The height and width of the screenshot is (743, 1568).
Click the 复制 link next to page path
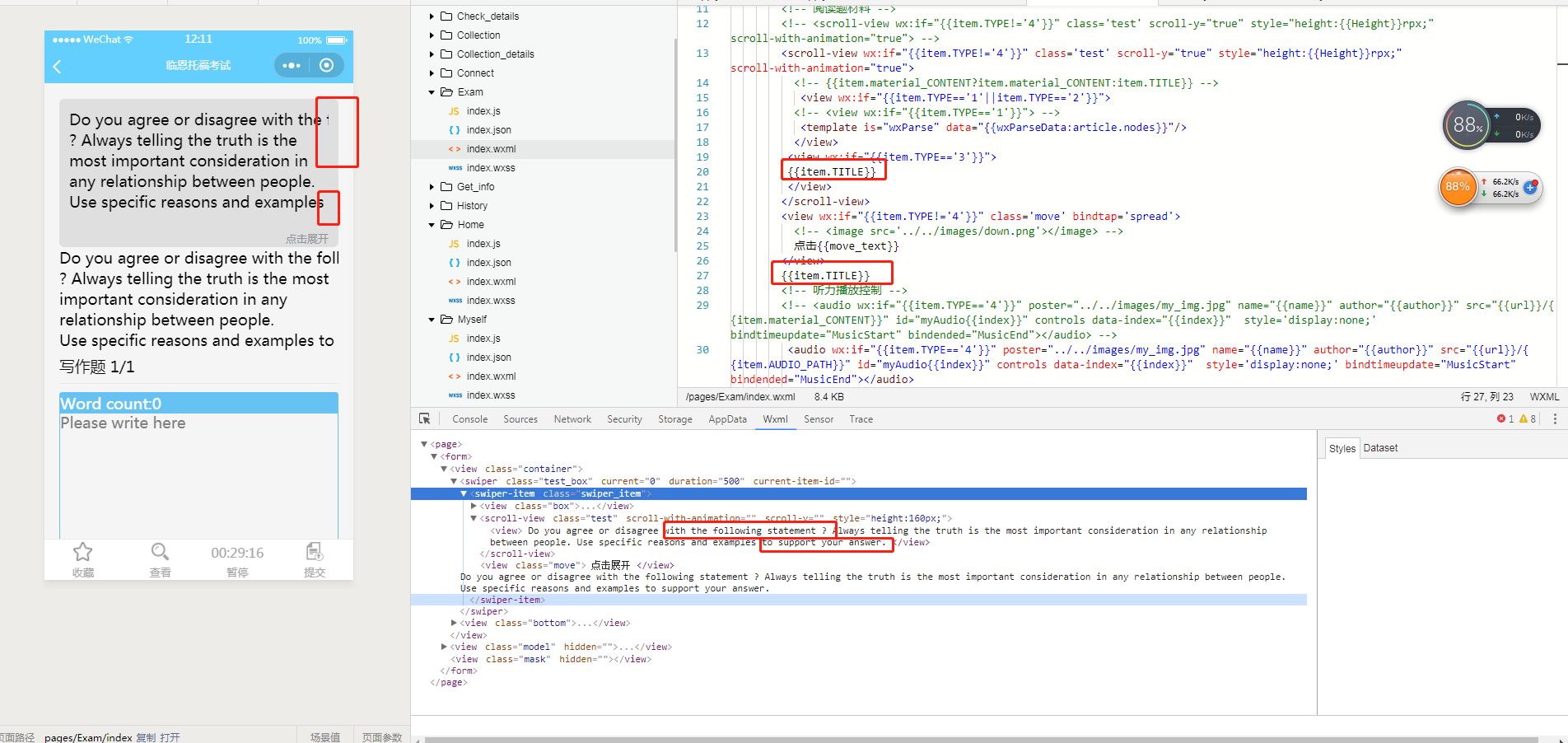[x=145, y=737]
